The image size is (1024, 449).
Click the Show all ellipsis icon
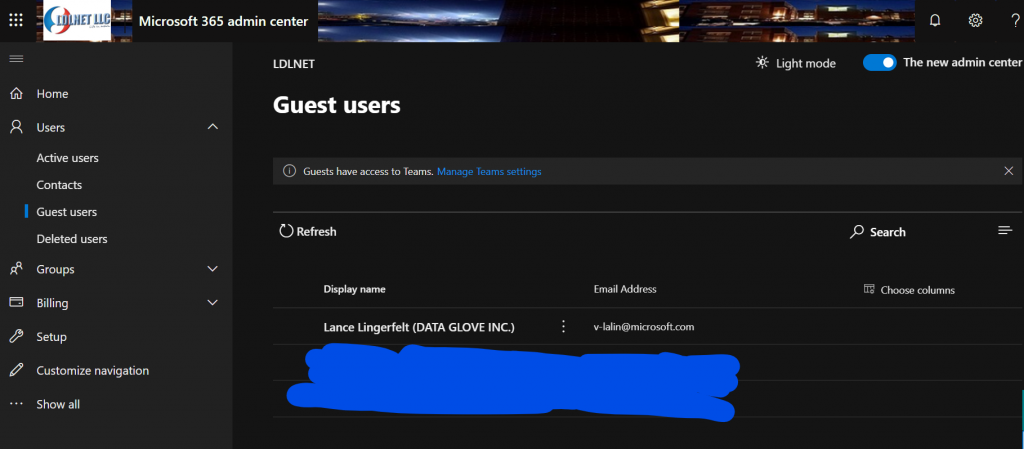(17, 404)
